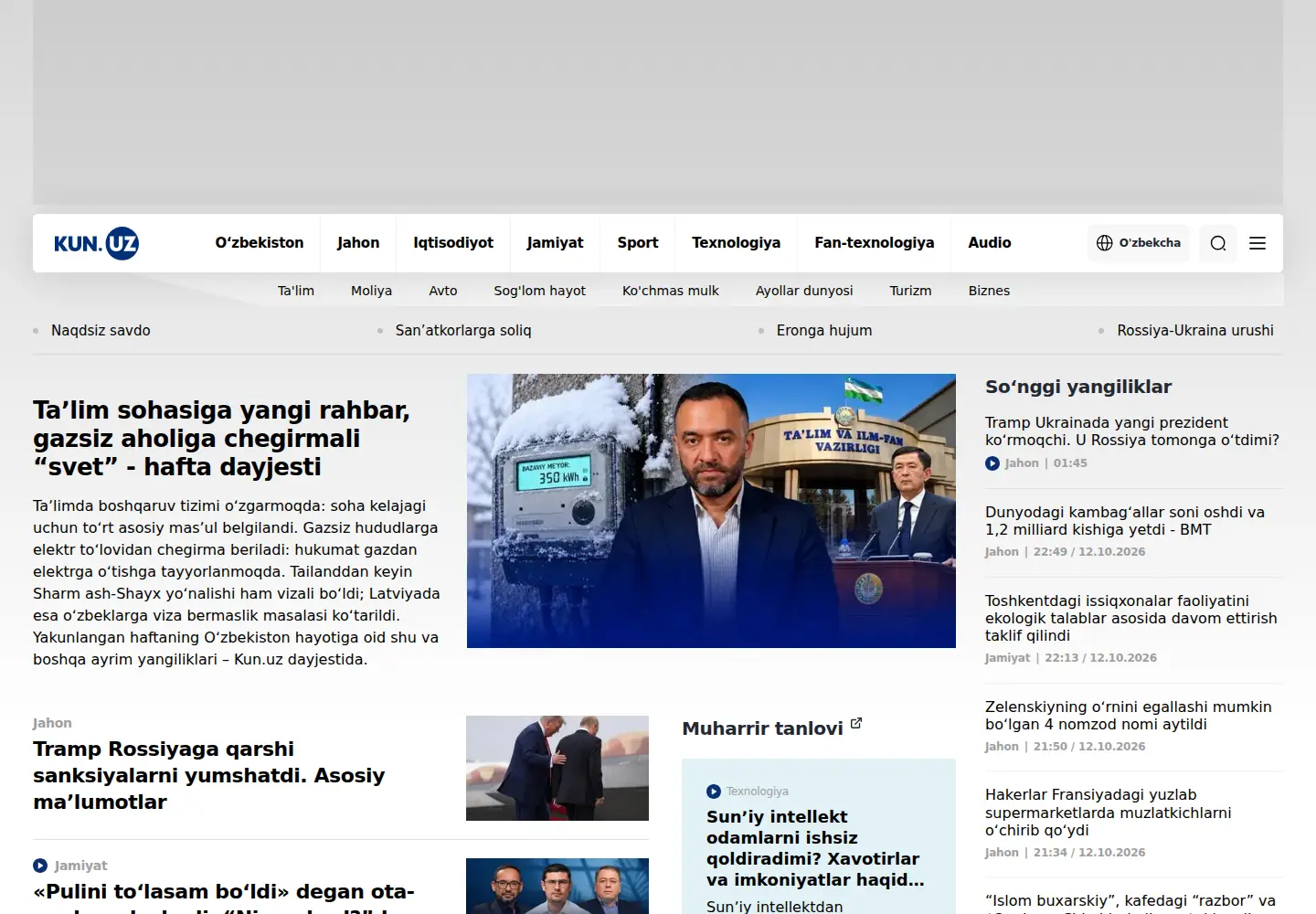Open Zelenskiyning o'rnini egallashi news item

(x=1129, y=716)
